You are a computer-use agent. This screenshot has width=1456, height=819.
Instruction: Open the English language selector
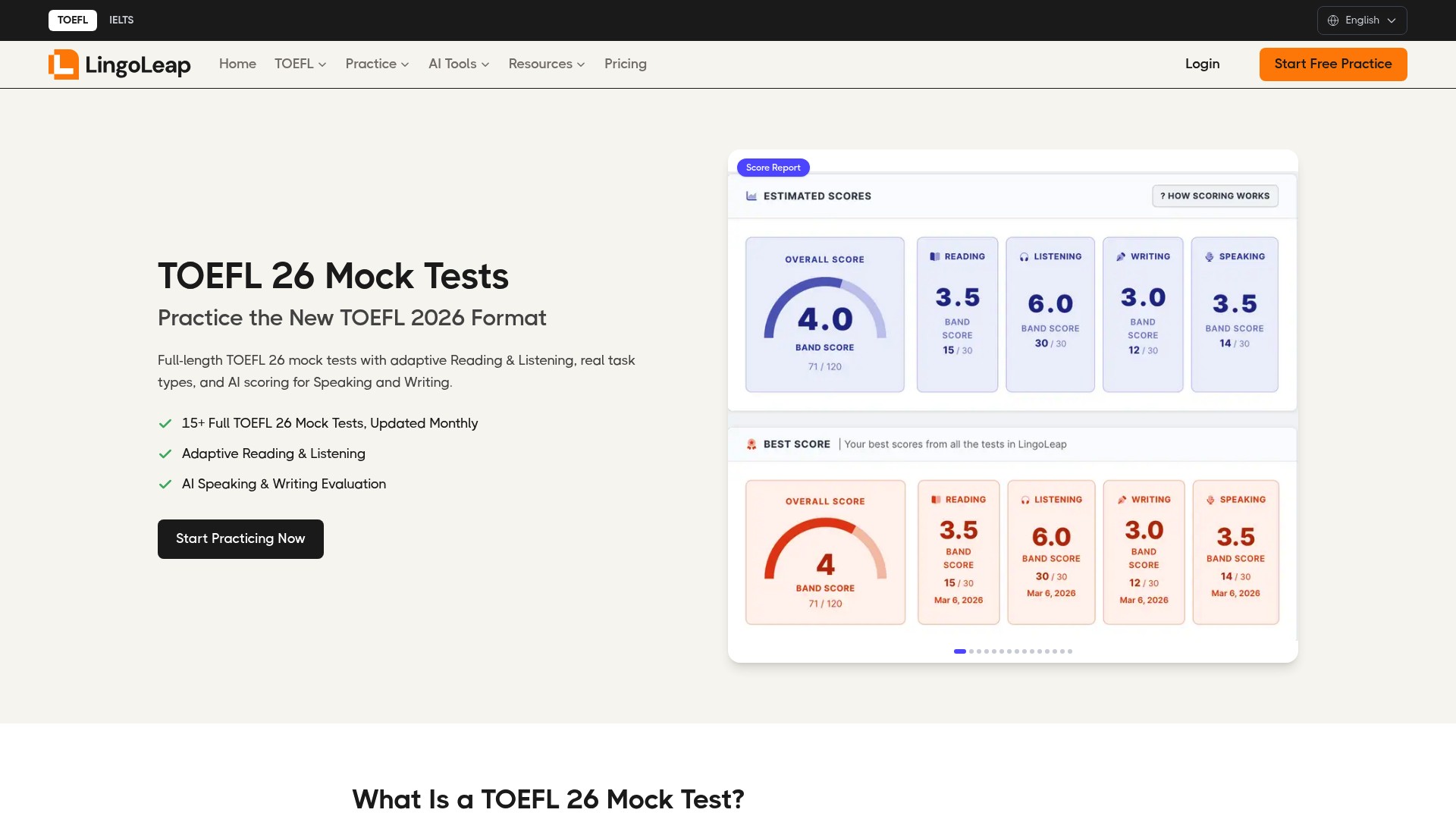[x=1362, y=20]
